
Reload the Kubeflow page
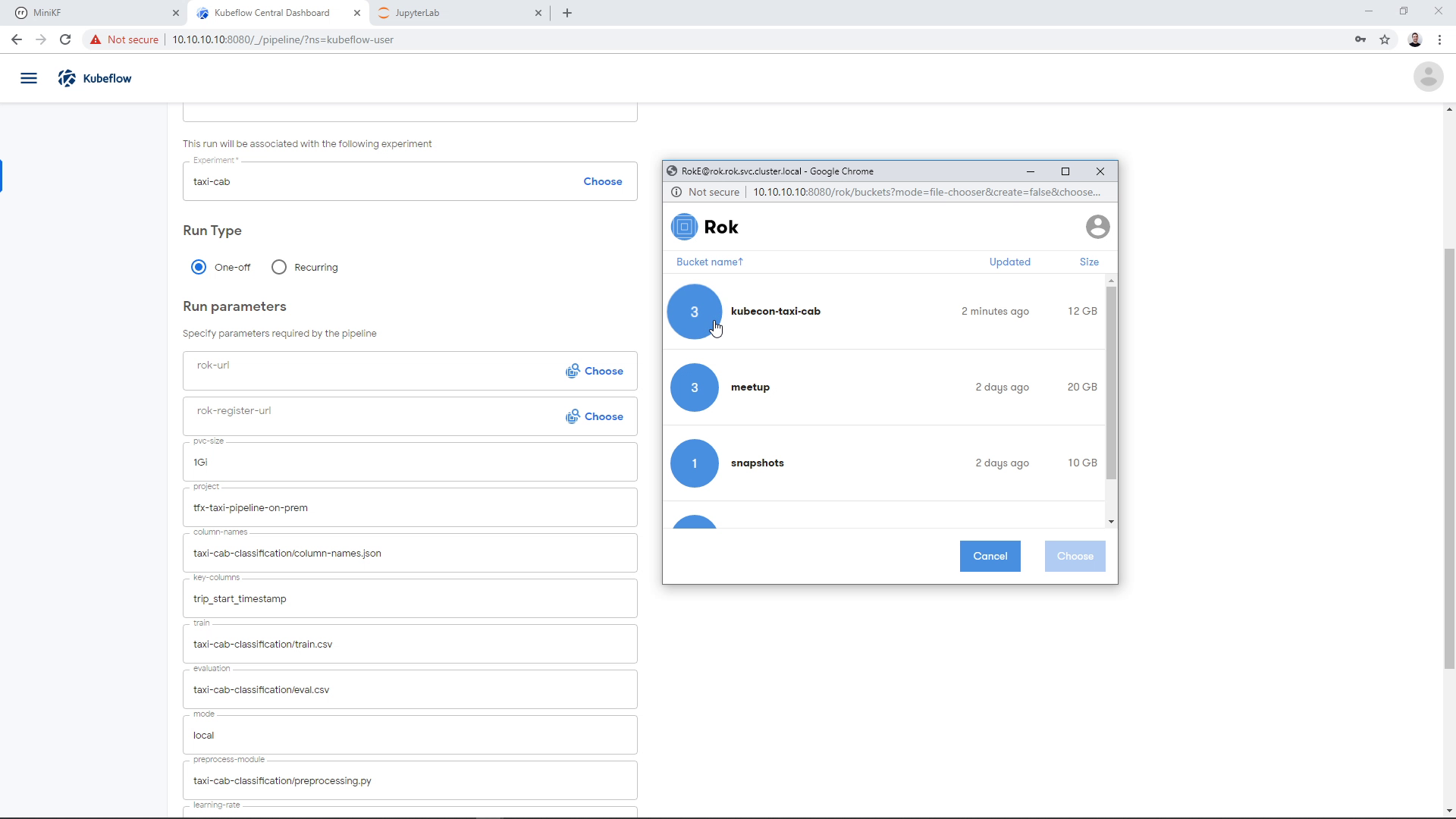[65, 39]
